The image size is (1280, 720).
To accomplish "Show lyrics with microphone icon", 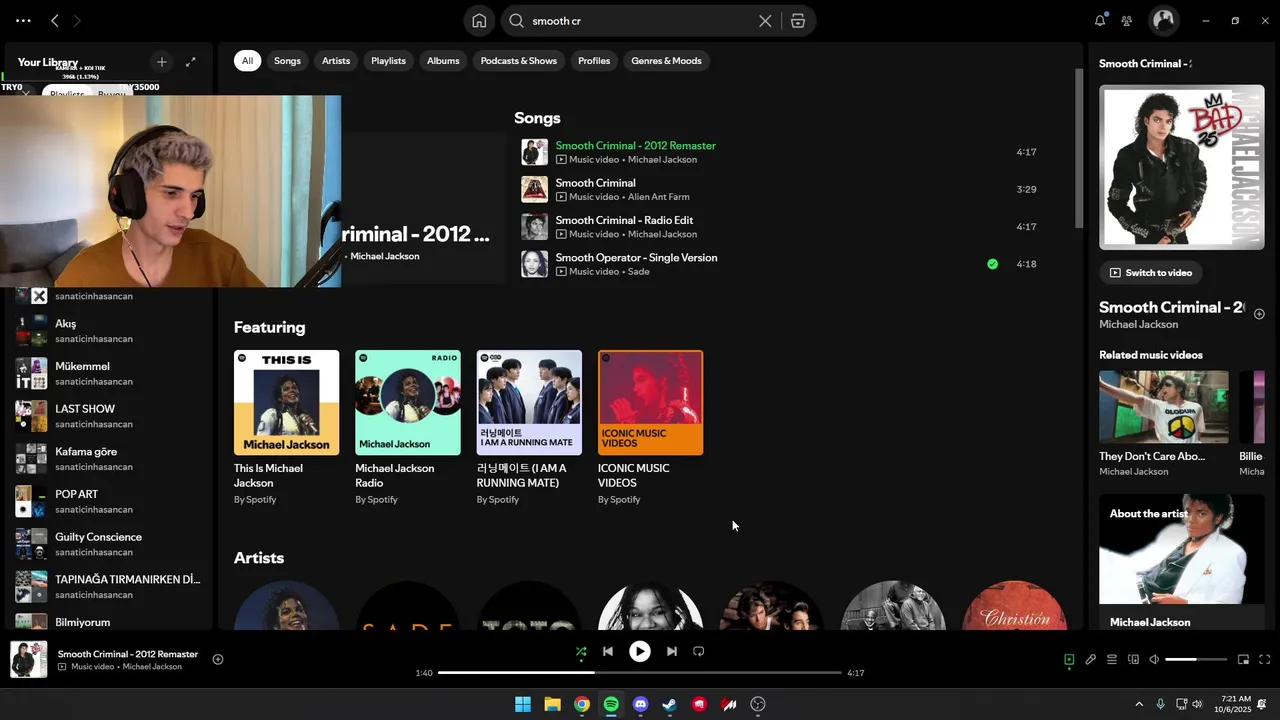I will pyautogui.click(x=1091, y=660).
